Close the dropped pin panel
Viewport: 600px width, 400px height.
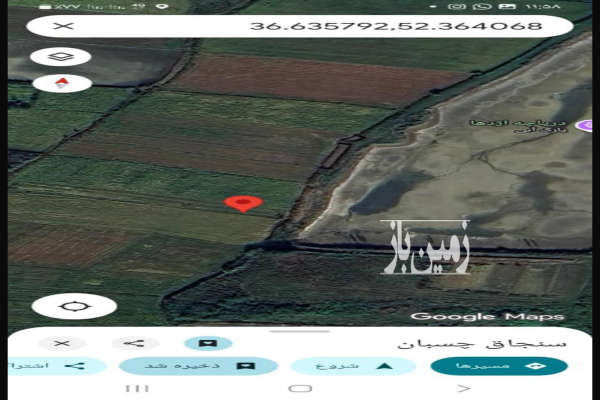(x=61, y=343)
